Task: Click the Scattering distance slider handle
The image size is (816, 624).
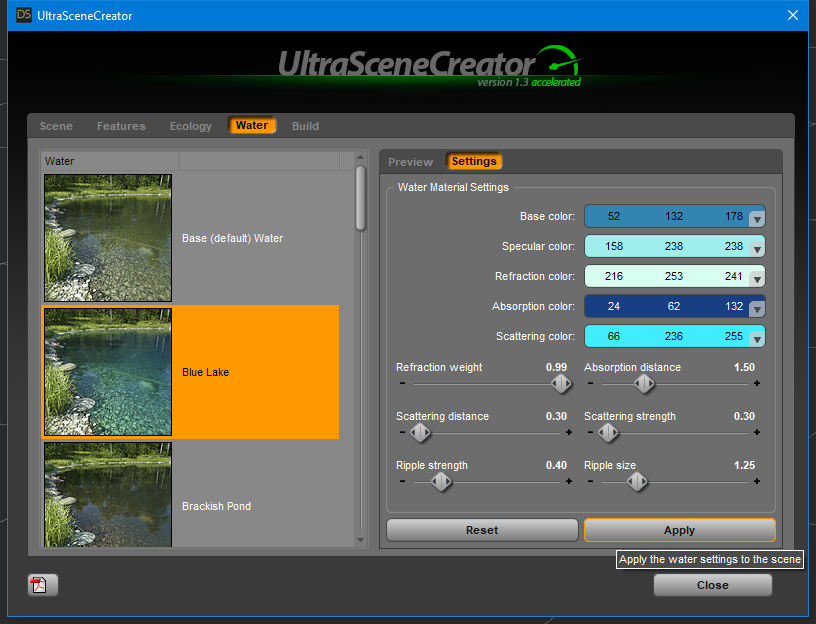Action: pyautogui.click(x=420, y=432)
